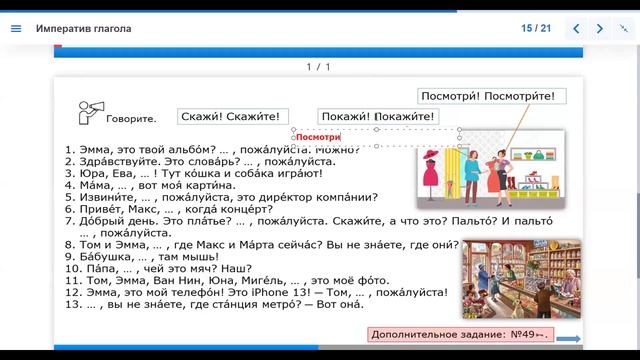This screenshot has height=360, width=640.
Task: Click the megaphone speaker icon
Action: tap(91, 113)
